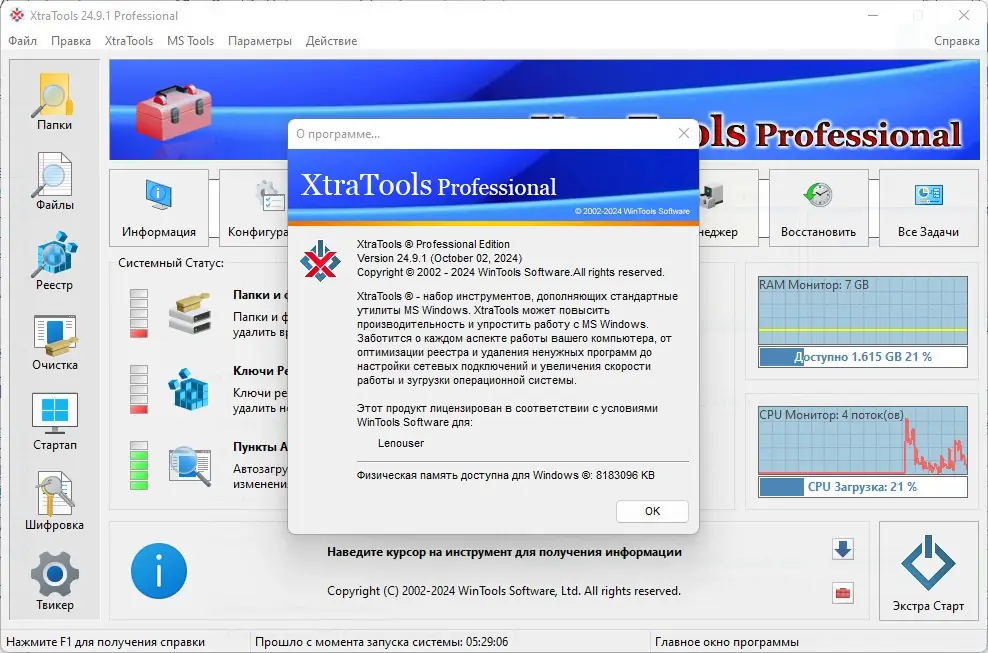The width and height of the screenshot is (988, 653).
Task: Click the CPU Загрузка 21 % bar
Action: point(863,487)
